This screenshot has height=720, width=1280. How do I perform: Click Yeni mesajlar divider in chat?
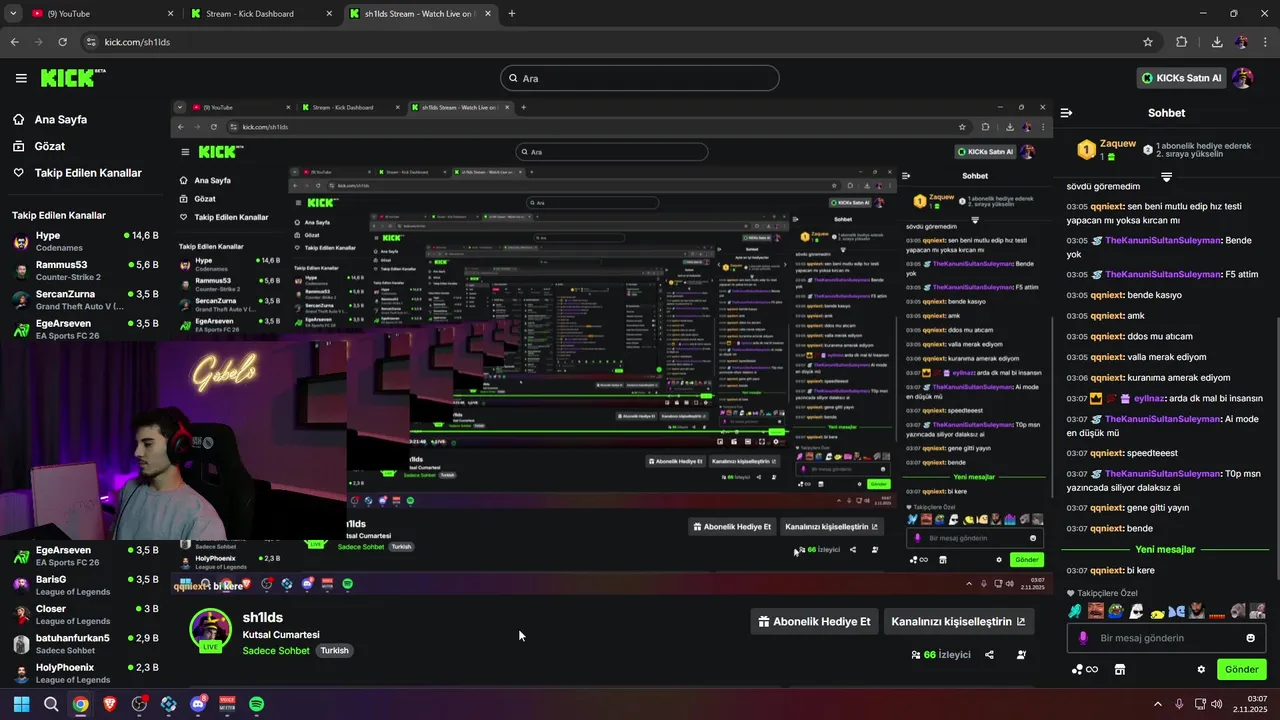click(1165, 549)
